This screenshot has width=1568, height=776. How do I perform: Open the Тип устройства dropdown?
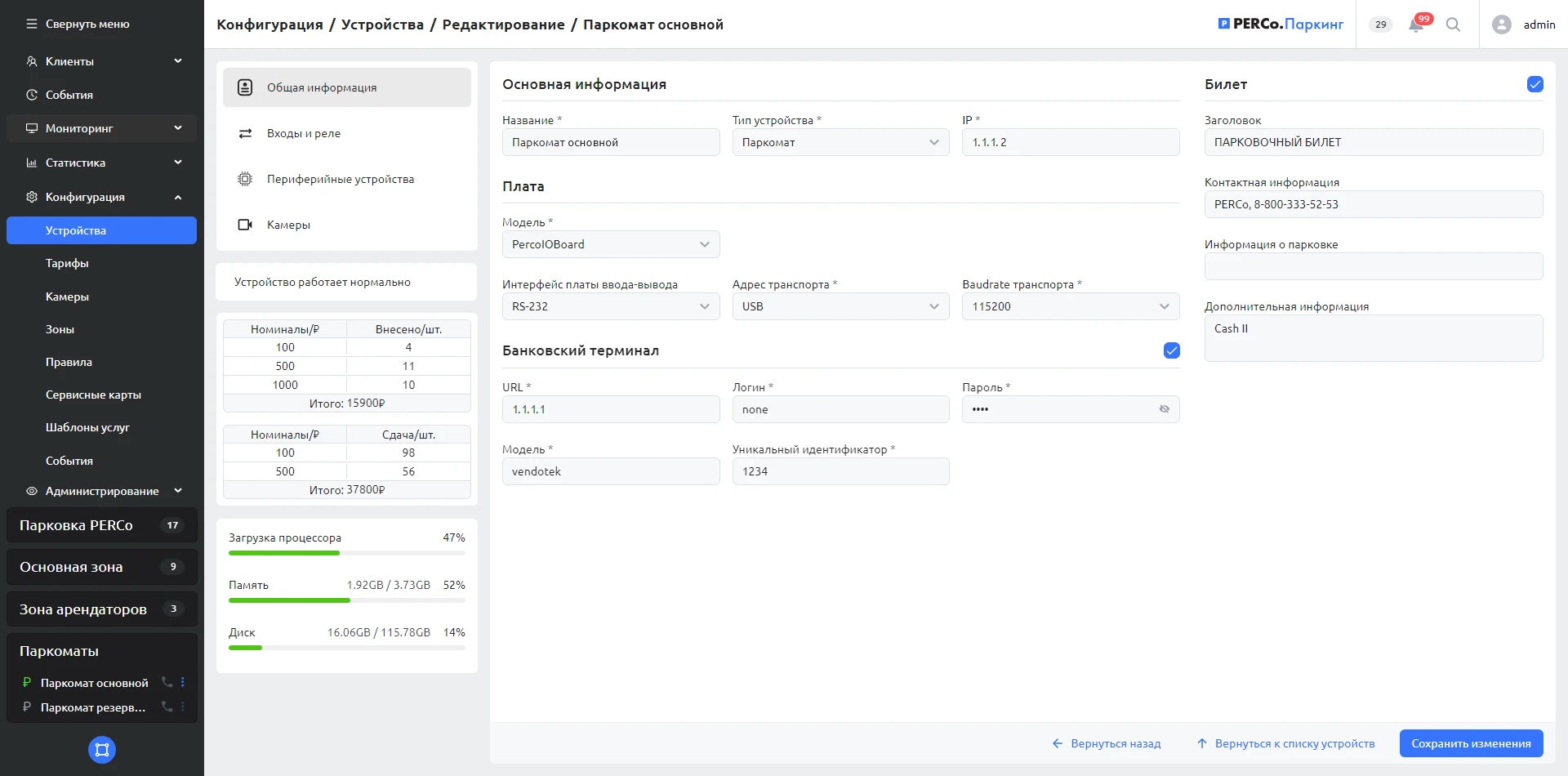[x=840, y=142]
